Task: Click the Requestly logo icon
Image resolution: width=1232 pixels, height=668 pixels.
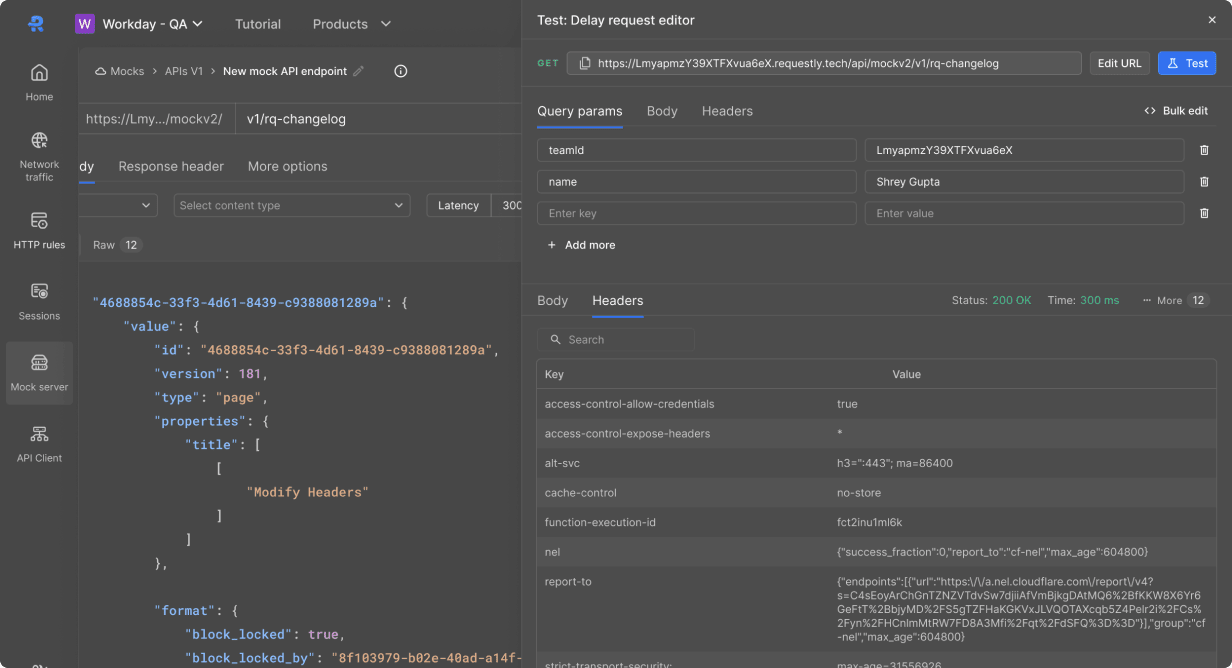Action: coord(36,24)
